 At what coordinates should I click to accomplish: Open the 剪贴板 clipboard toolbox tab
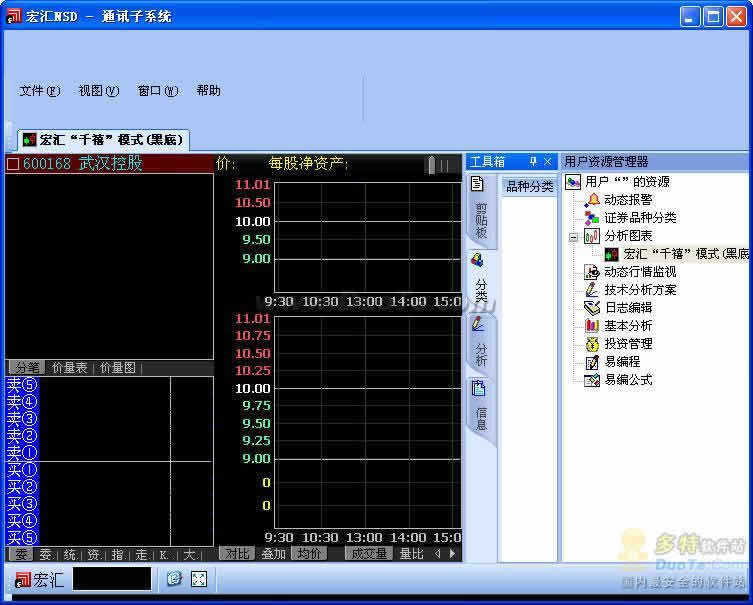481,211
